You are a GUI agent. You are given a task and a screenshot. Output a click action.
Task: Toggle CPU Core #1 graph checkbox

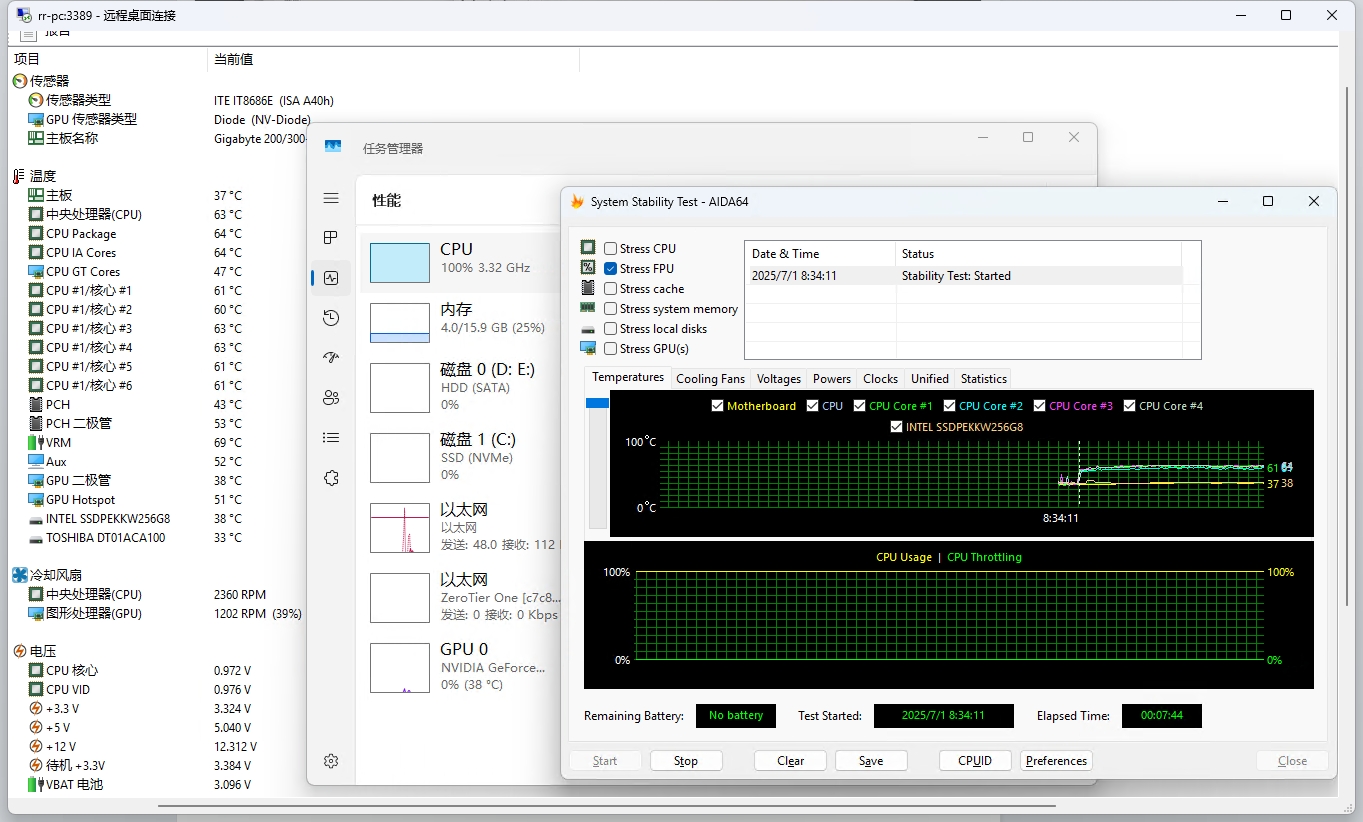(x=859, y=406)
